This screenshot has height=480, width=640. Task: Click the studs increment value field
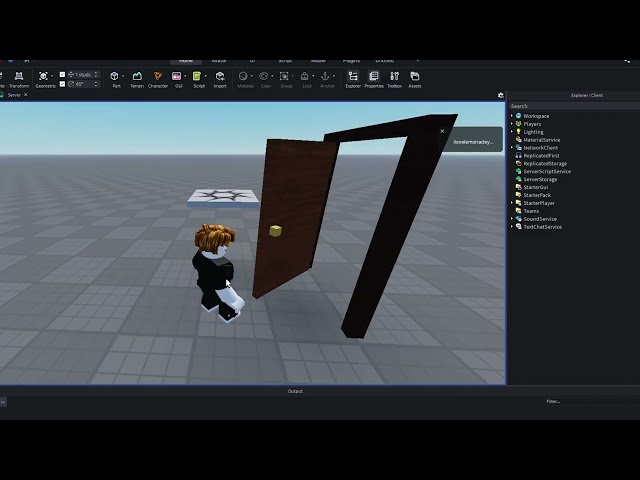click(83, 74)
